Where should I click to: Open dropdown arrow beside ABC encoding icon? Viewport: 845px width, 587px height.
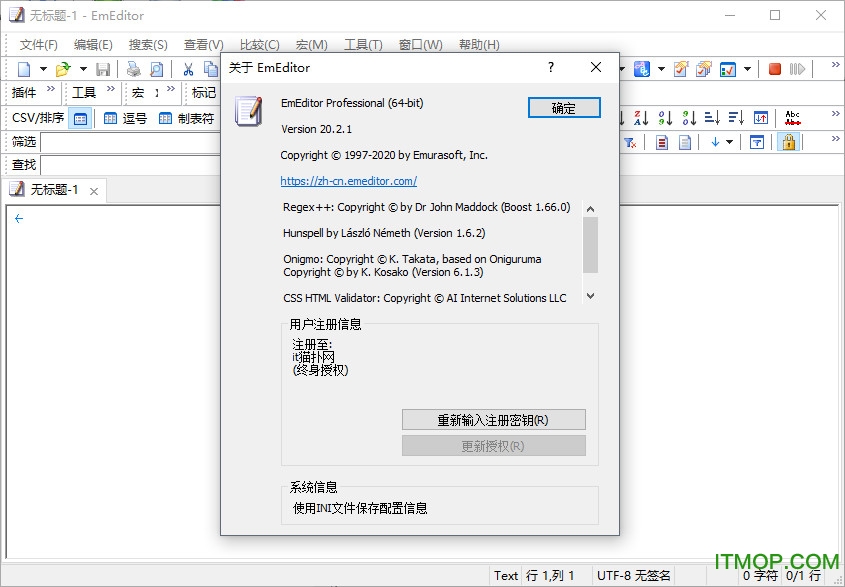662,69
